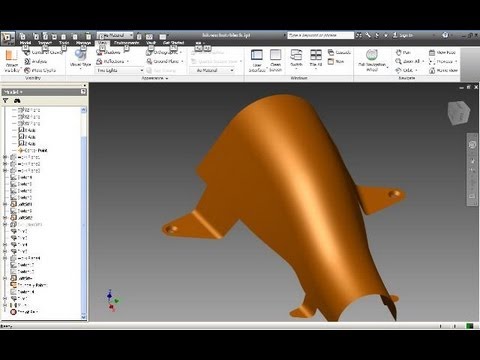Select Y Axis in the browser
The height and width of the screenshot is (360, 480).
pyautogui.click(x=27, y=137)
